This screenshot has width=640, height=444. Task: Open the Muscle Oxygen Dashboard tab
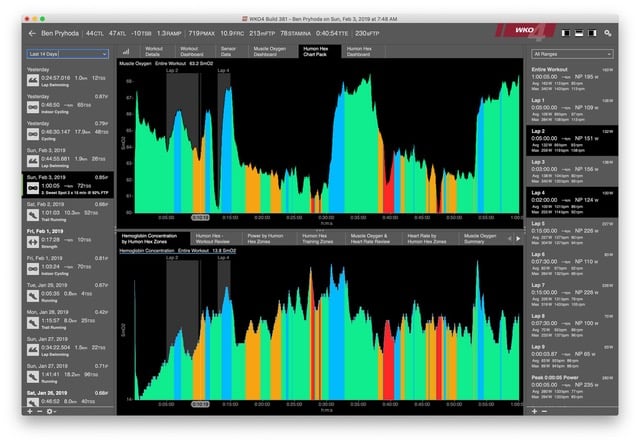tap(270, 51)
